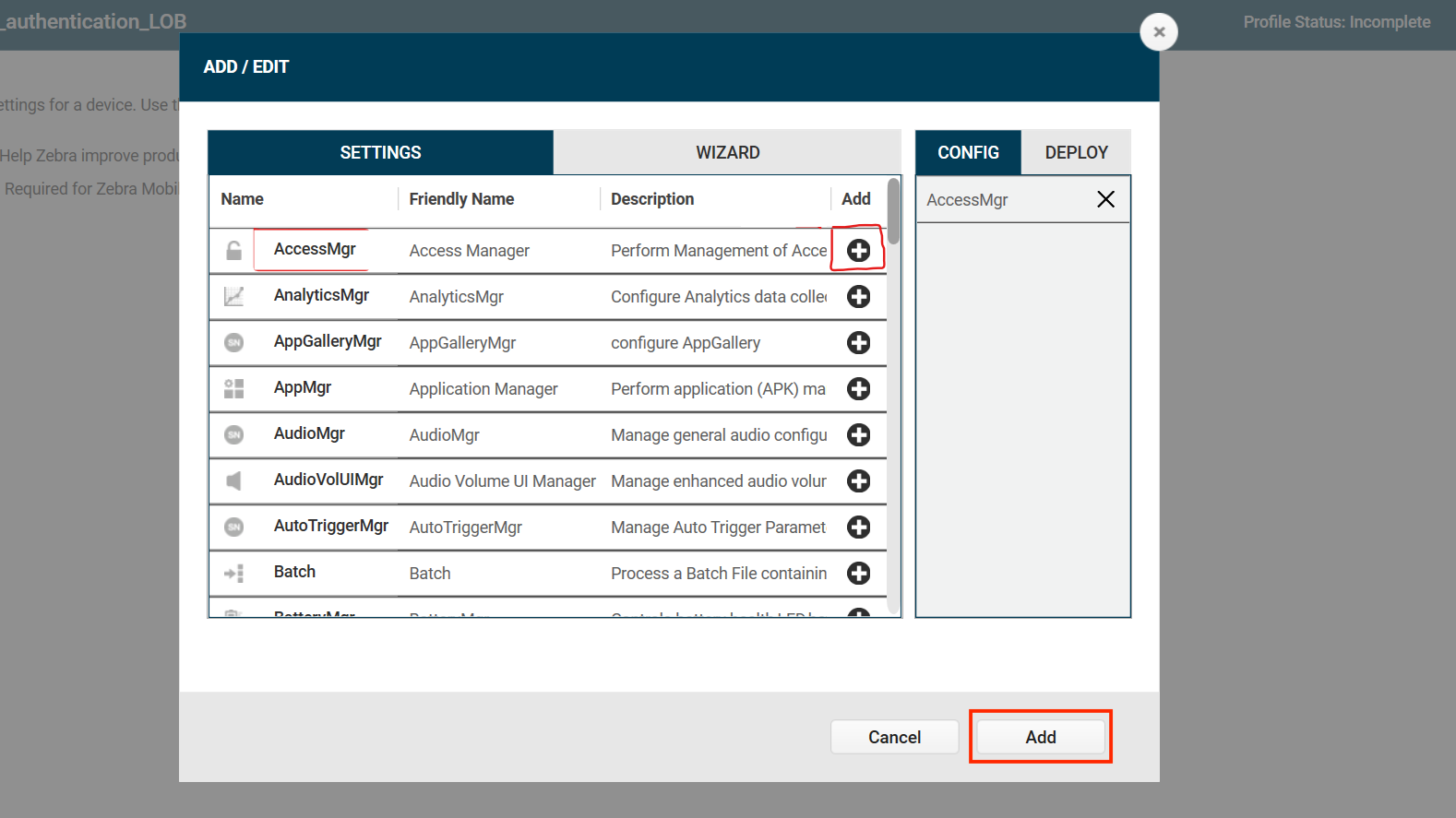
Task: Click the plus icon for AccessMgr
Action: point(858,251)
